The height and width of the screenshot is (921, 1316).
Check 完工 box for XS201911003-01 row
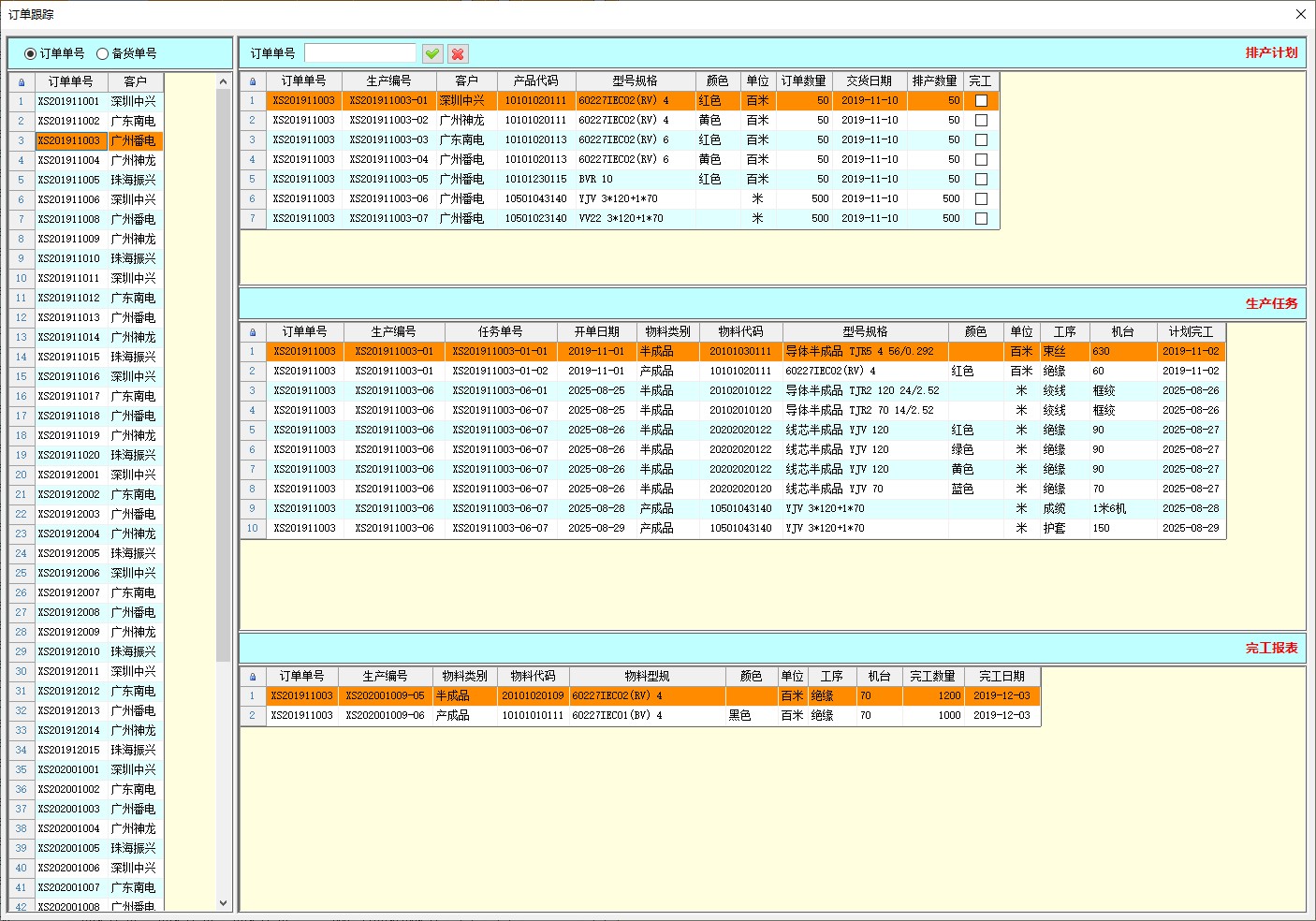pos(981,101)
